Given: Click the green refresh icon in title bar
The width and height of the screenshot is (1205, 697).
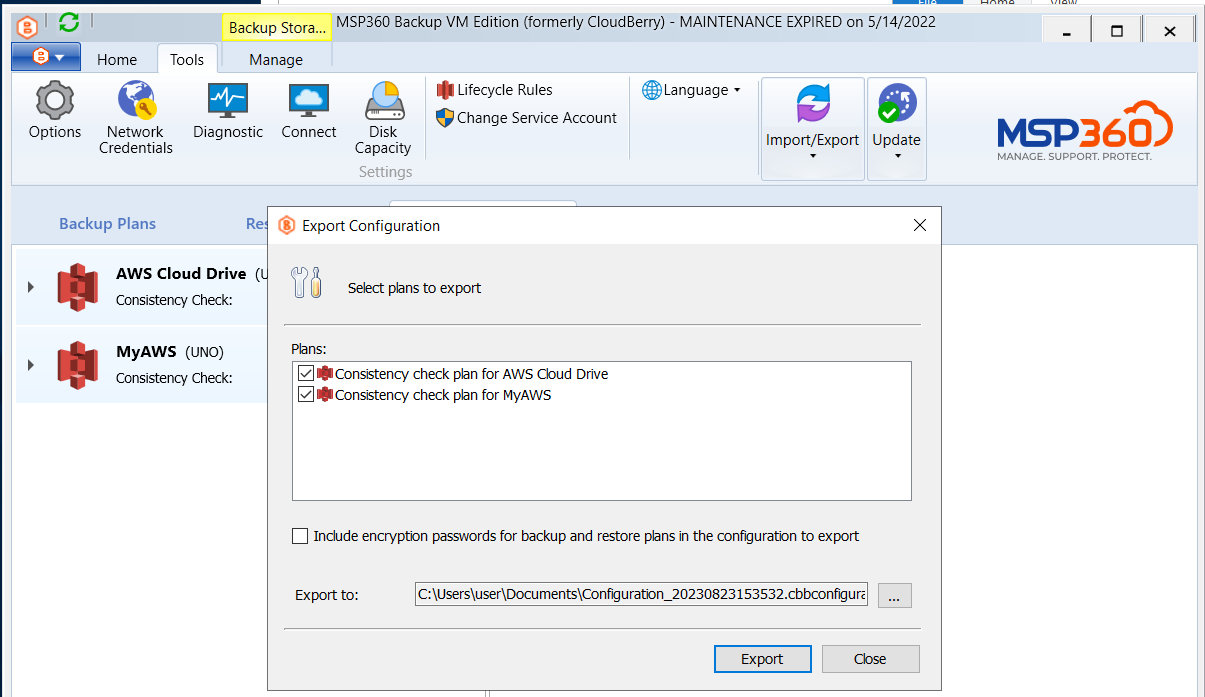Looking at the screenshot, I should pyautogui.click(x=69, y=22).
